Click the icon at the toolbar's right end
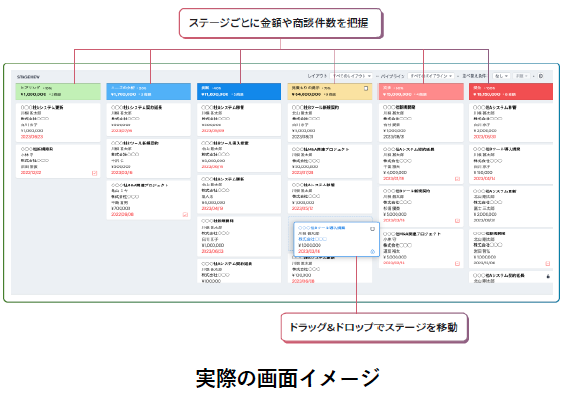Image resolution: width=577 pixels, height=396 pixels. pos(541,76)
